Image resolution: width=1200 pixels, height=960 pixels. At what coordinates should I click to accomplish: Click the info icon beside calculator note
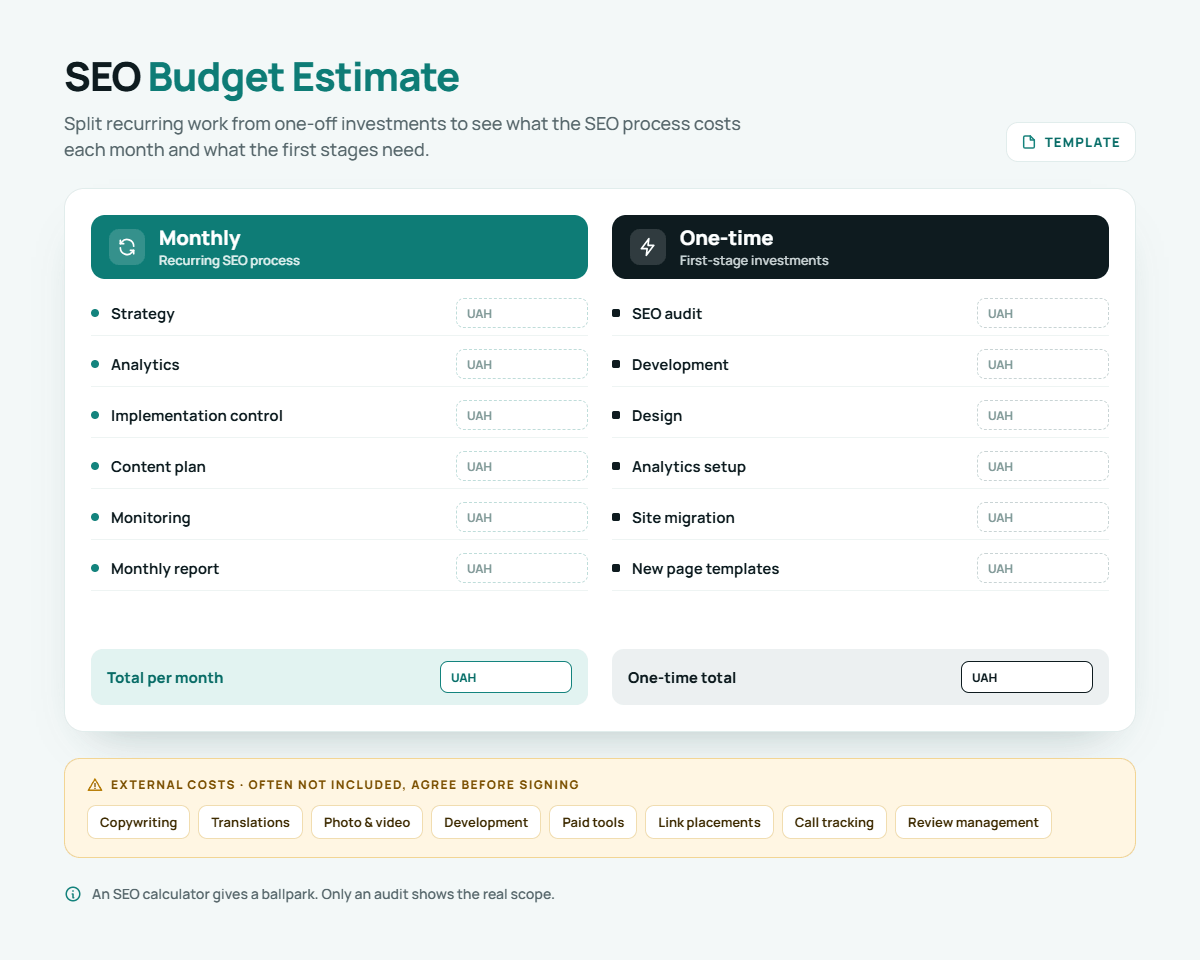pyautogui.click(x=73, y=894)
